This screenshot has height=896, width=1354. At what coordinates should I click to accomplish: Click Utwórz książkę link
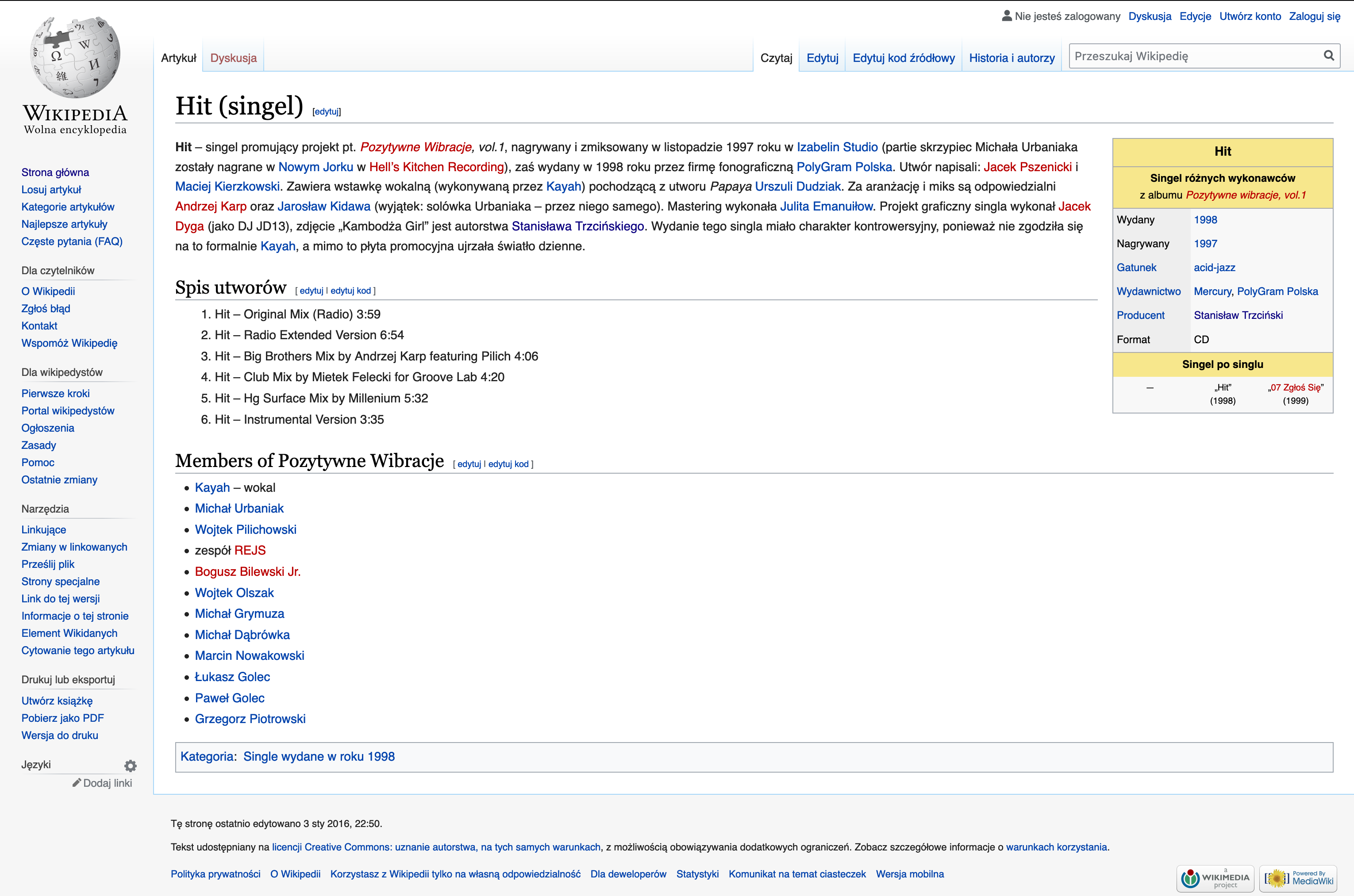57,701
